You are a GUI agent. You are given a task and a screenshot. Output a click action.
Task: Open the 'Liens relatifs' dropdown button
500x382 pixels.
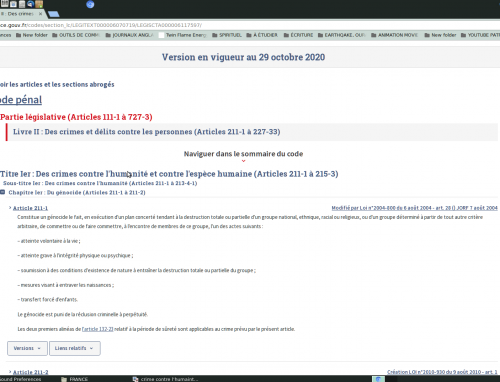75,348
